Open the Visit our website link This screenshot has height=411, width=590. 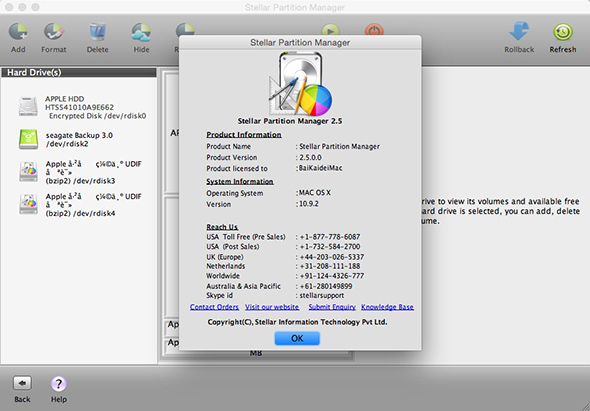pos(272,307)
